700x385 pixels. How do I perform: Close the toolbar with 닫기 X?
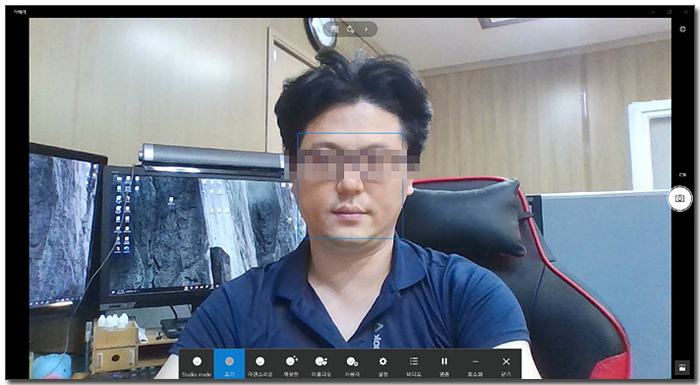(506, 364)
